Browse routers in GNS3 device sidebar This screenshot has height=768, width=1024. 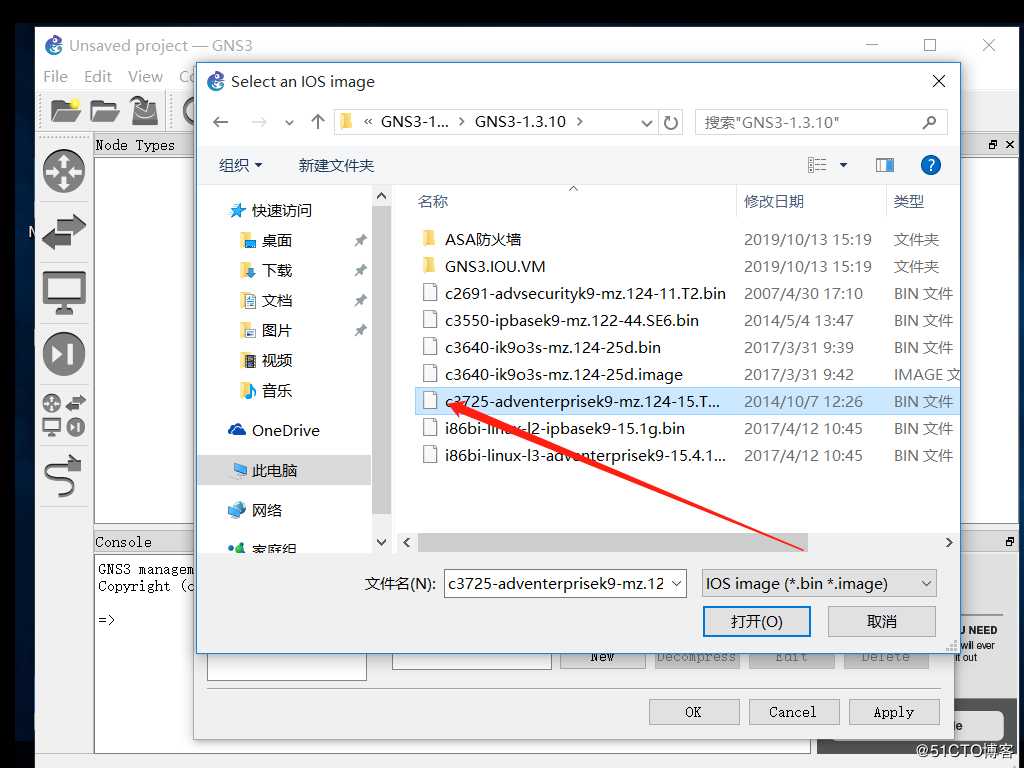click(x=64, y=171)
